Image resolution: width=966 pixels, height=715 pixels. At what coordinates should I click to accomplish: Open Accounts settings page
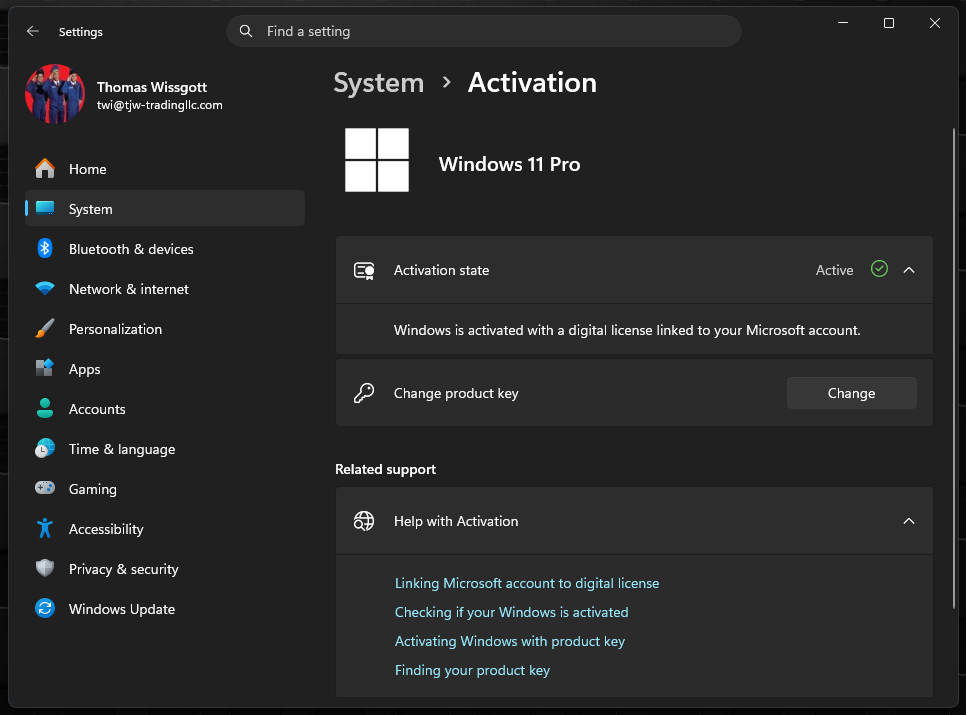[164, 409]
